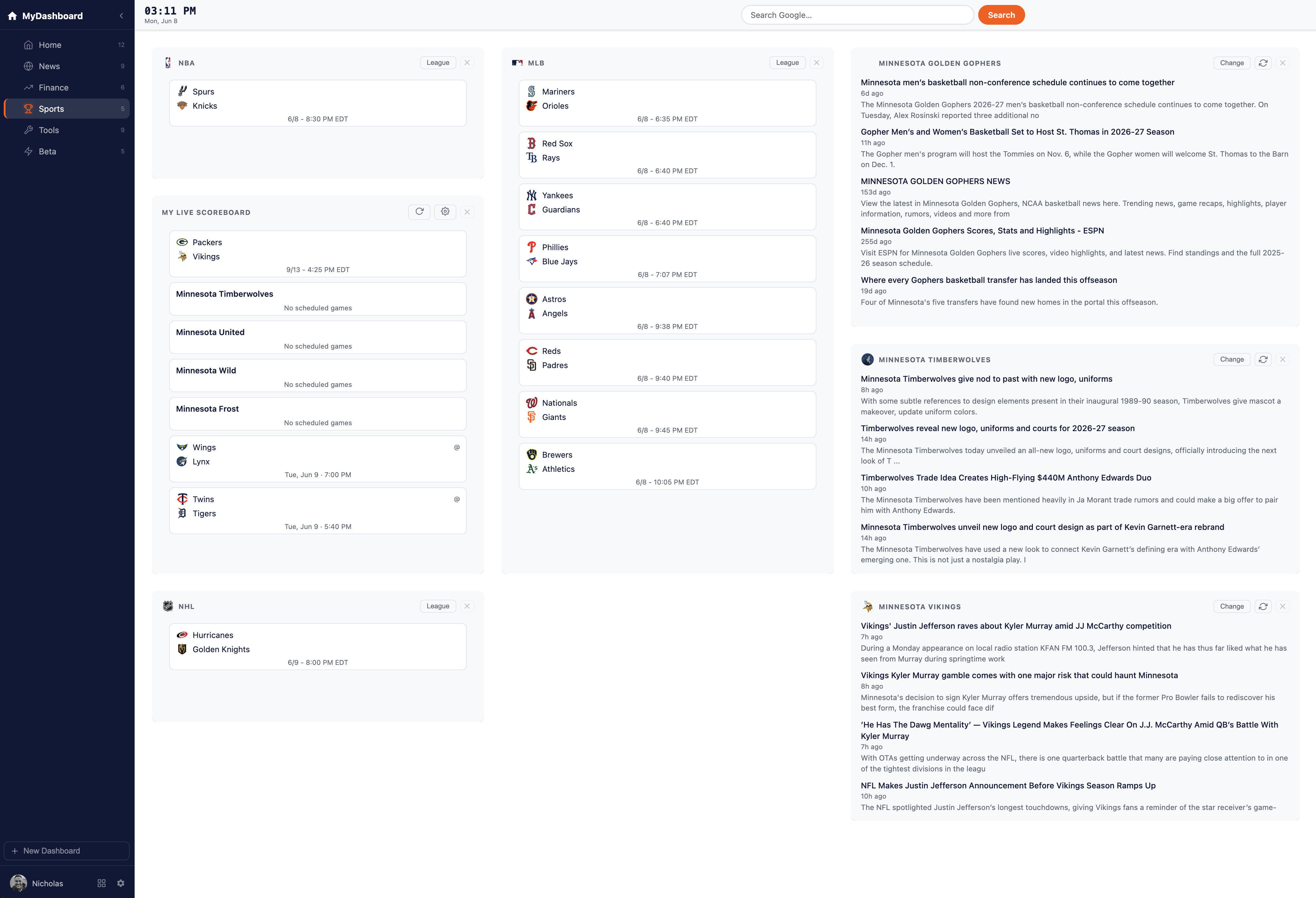Close the Minnesota Timberwolves widget
Image resolution: width=1316 pixels, height=898 pixels.
click(1283, 359)
